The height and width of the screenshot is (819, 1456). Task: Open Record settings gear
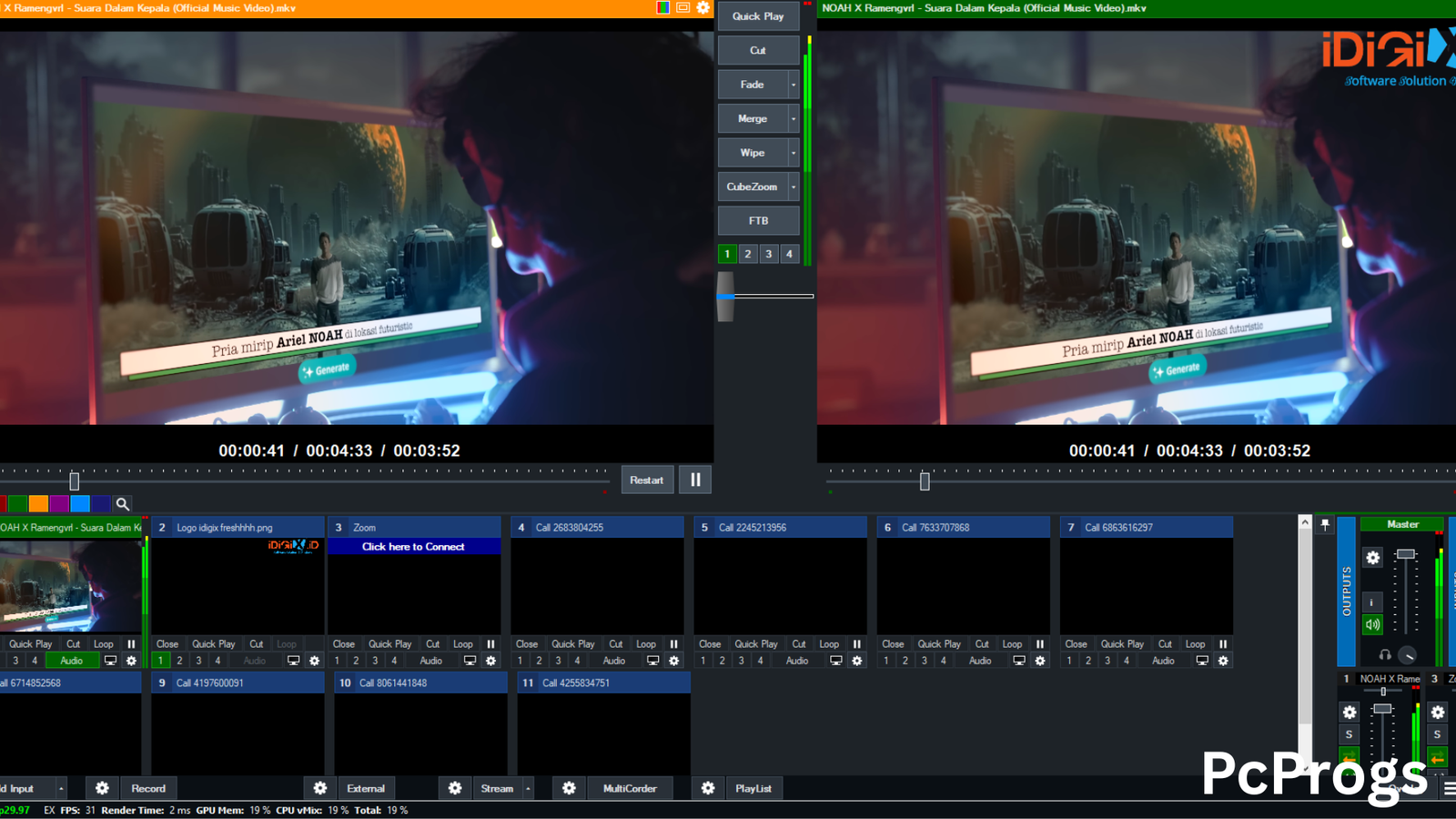coord(102,788)
